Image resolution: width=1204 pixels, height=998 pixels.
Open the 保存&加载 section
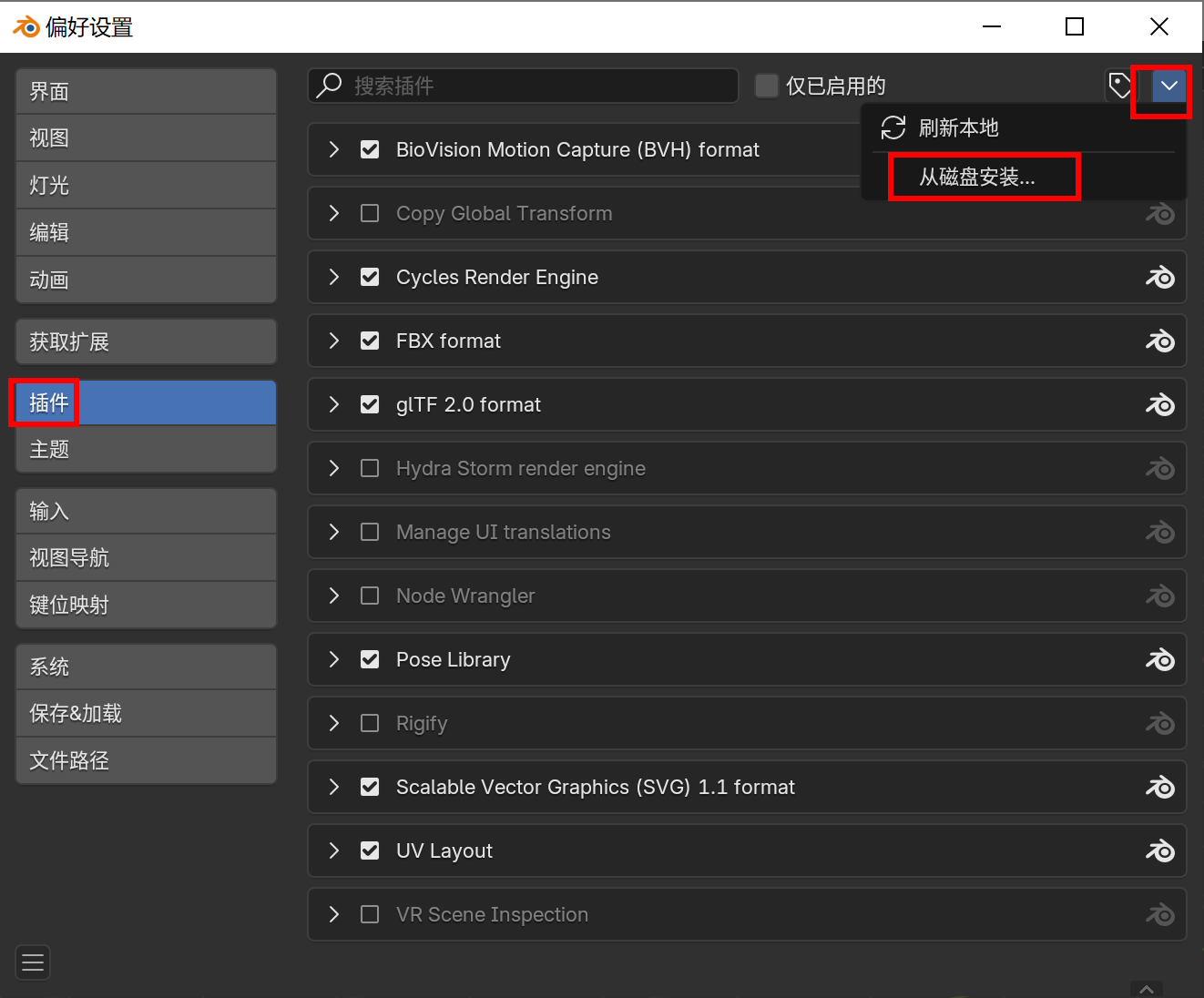click(x=146, y=713)
